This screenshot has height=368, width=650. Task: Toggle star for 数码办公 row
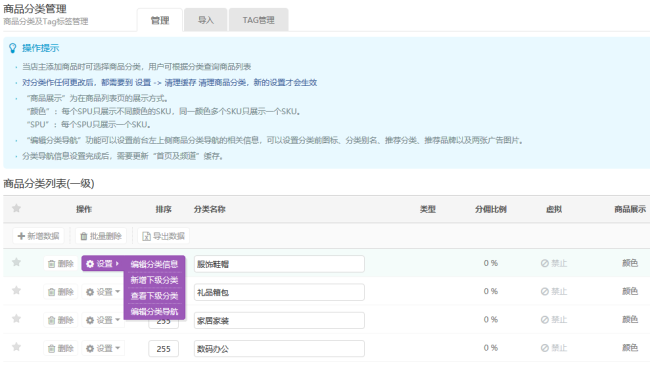[17, 347]
